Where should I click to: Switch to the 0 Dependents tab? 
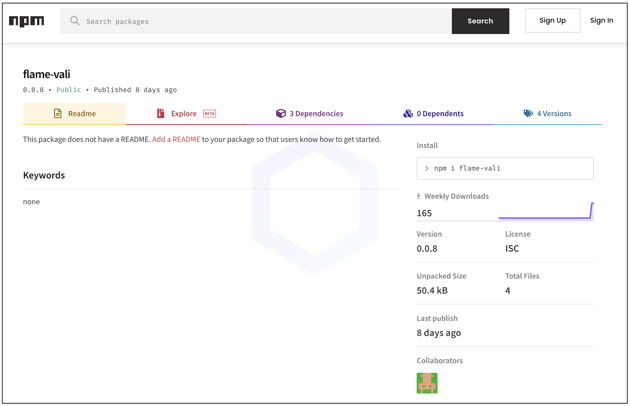click(434, 114)
